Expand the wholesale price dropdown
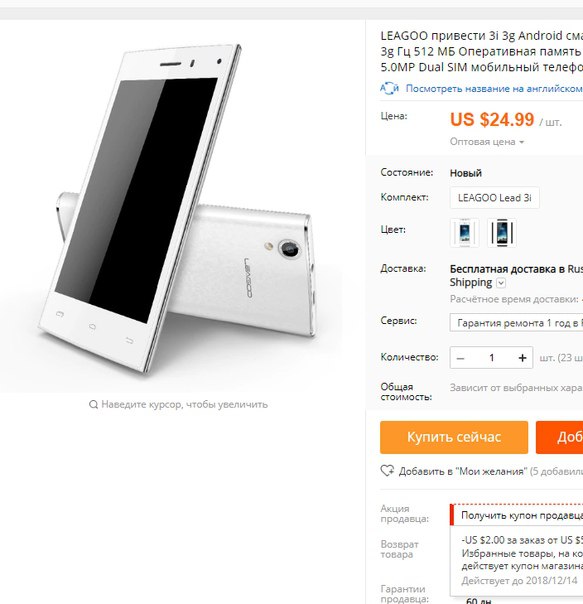 [x=487, y=142]
